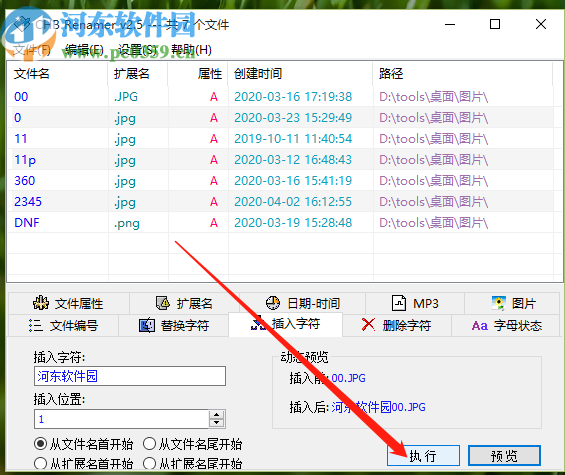Click the File Numbering list icon
This screenshot has width=565, height=475.
click(x=36, y=325)
